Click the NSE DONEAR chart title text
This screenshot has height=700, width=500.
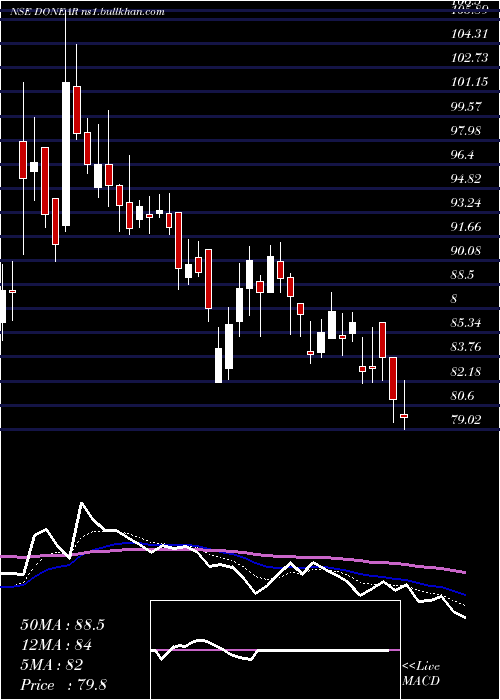[88, 12]
